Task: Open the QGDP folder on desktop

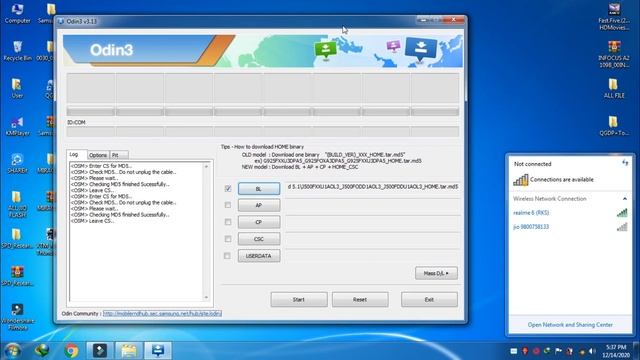Action: tap(614, 126)
